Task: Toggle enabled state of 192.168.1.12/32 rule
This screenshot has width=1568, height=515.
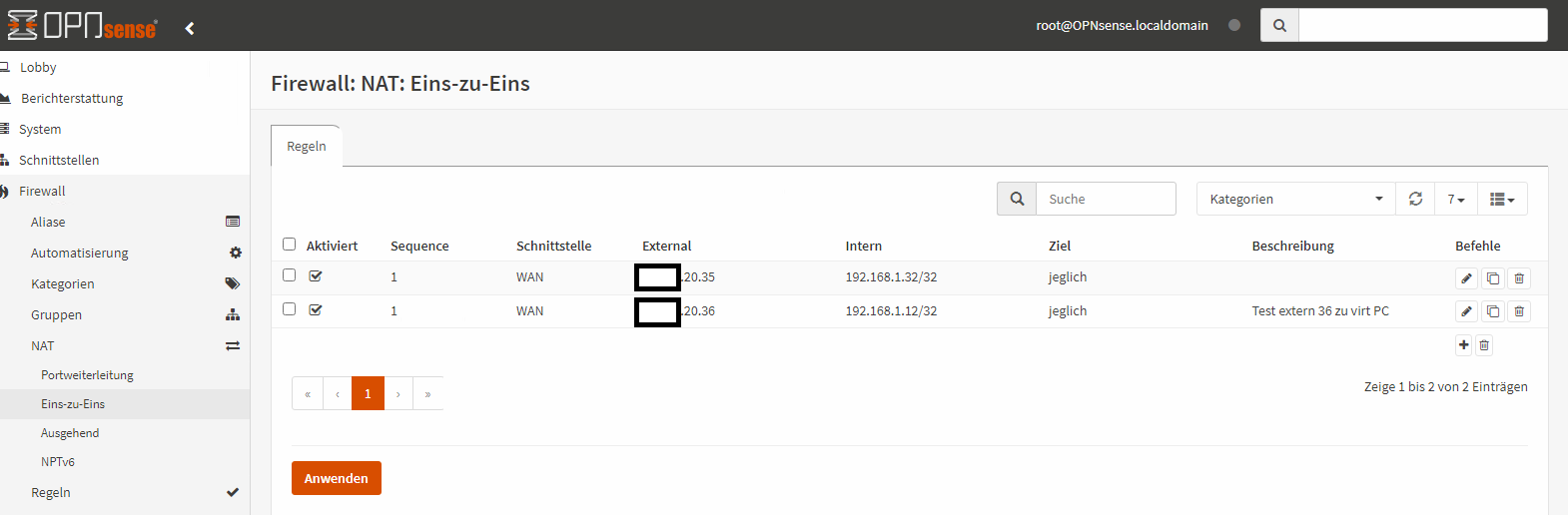Action: 316,310
